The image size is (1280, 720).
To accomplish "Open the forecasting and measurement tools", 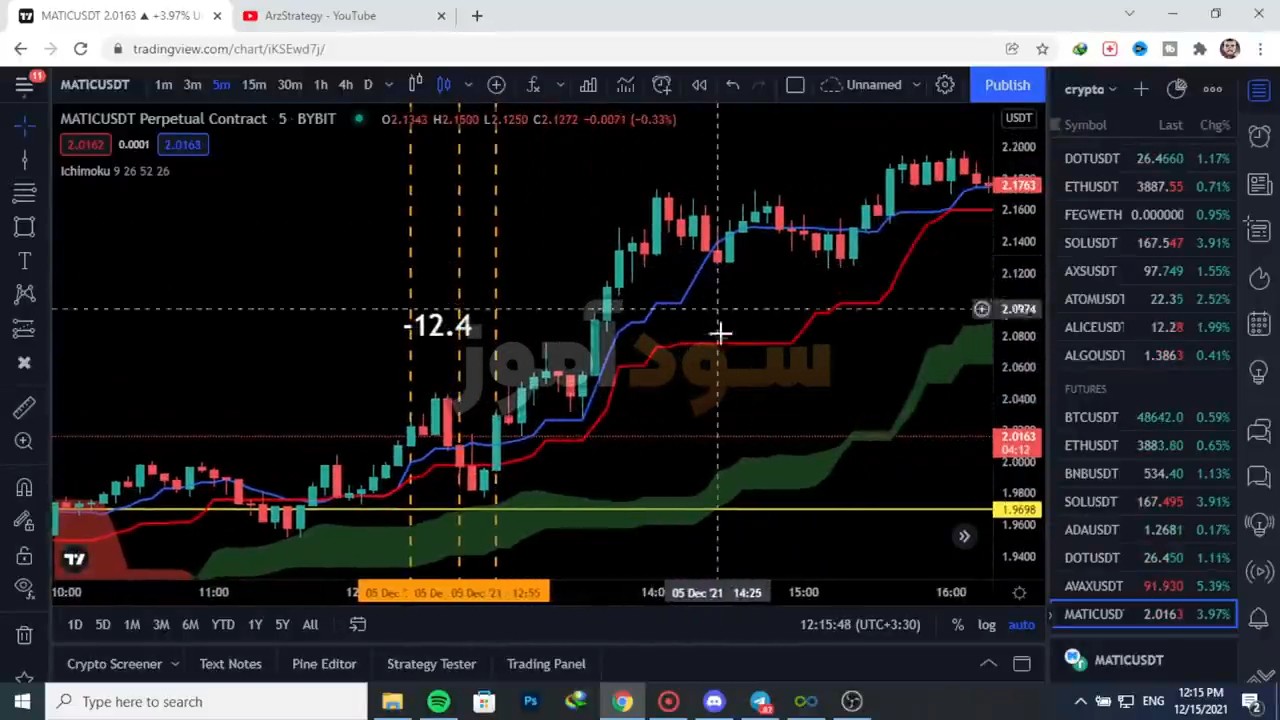I will point(25,328).
